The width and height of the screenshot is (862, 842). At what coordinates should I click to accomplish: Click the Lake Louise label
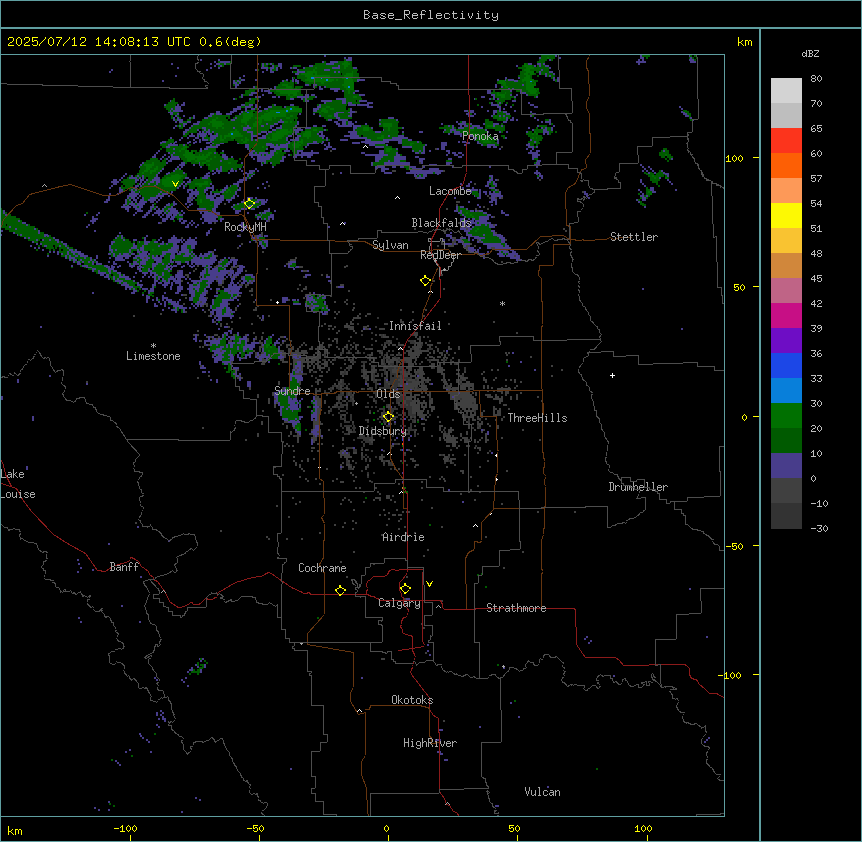point(18,484)
